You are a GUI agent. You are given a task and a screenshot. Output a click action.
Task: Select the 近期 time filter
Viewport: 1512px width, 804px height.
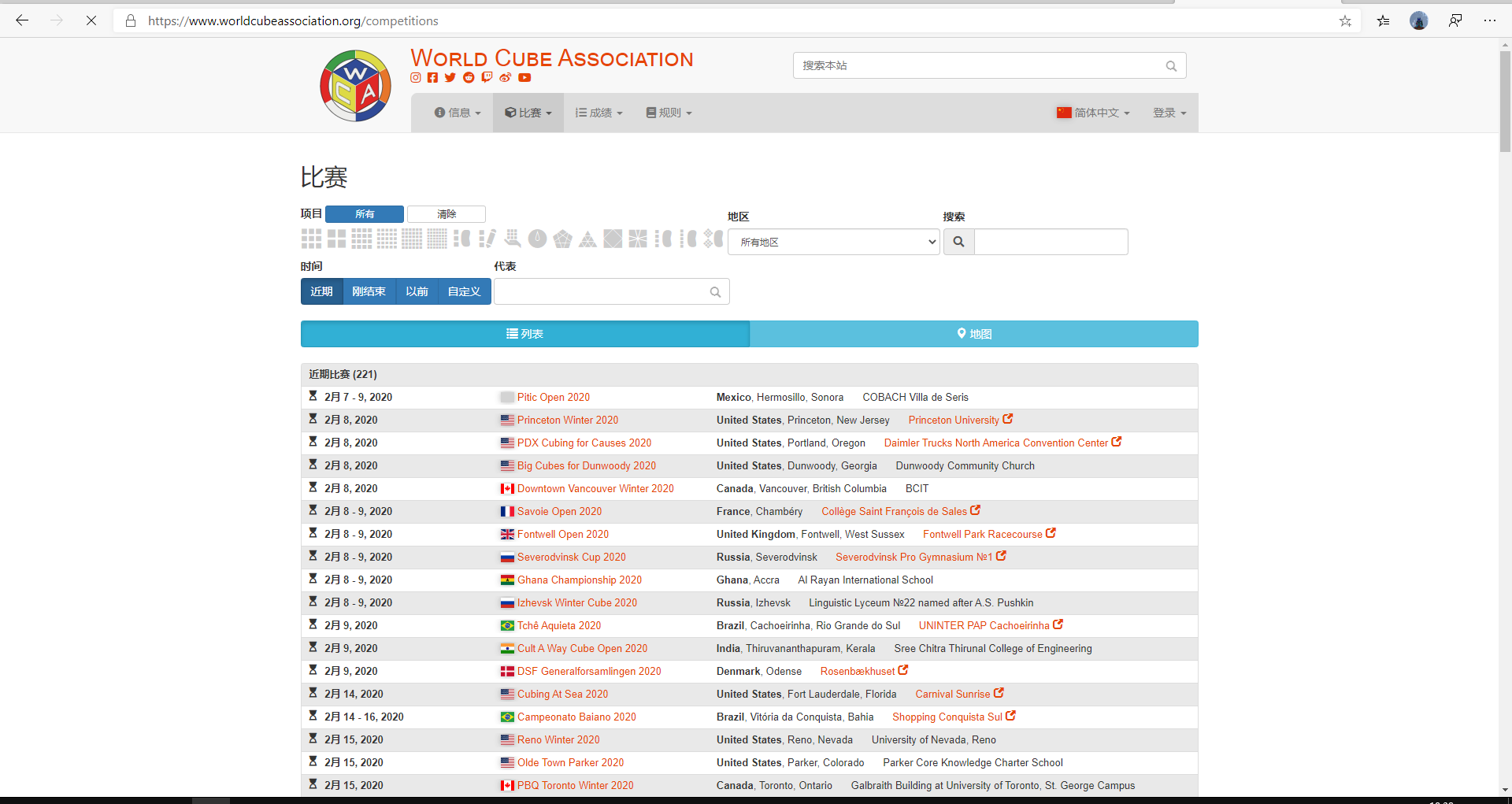tap(321, 291)
